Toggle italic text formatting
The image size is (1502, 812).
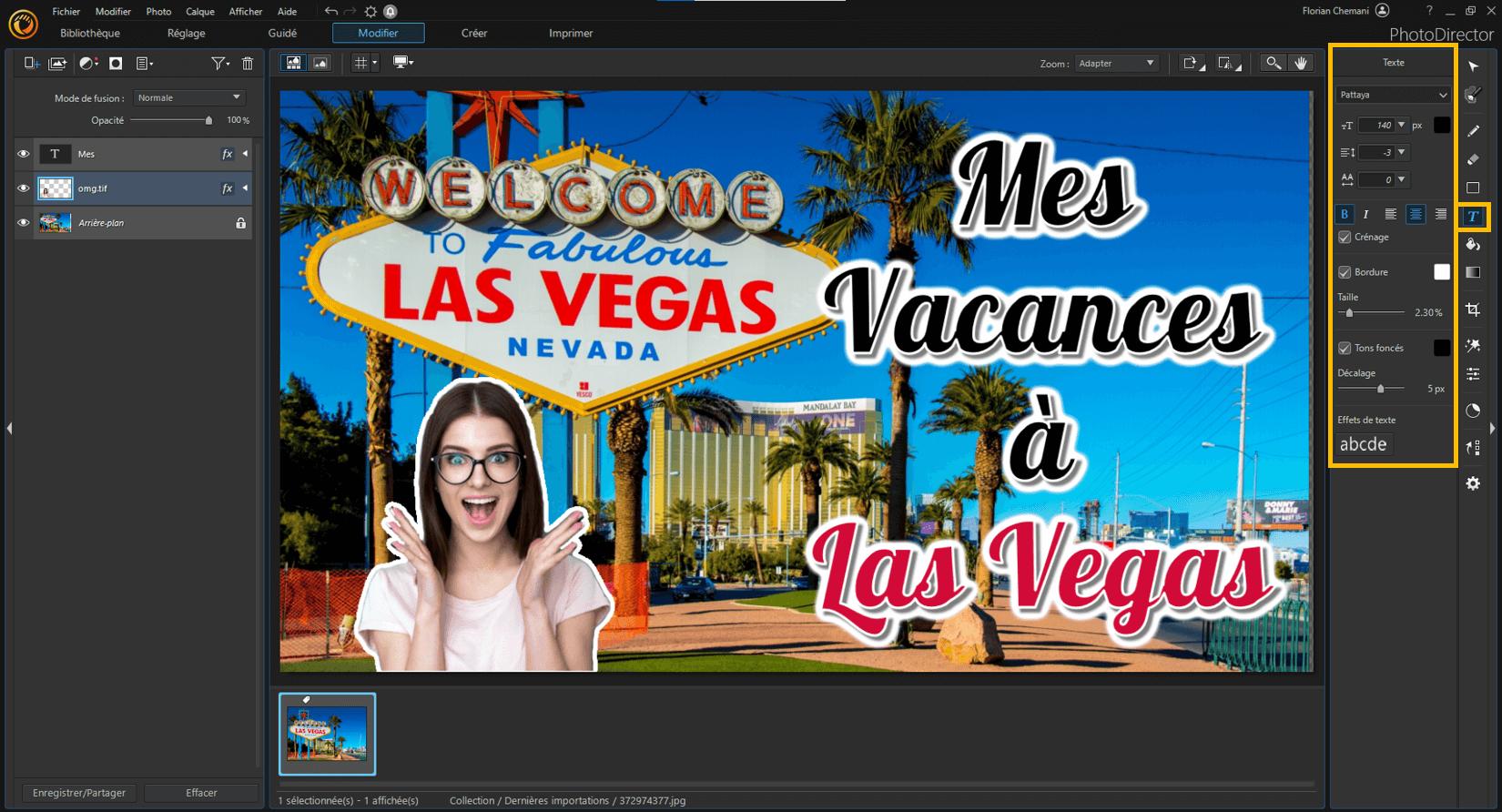(x=1366, y=214)
